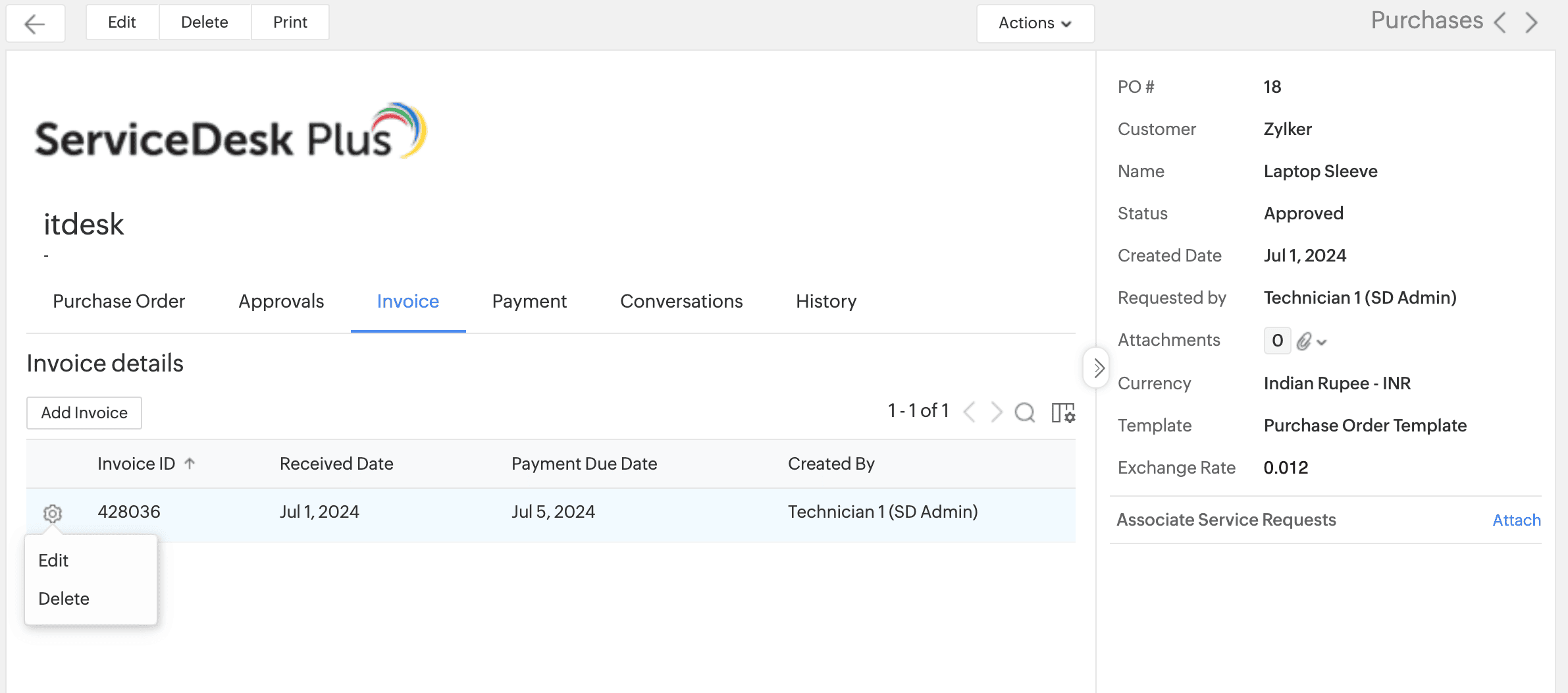Click the attachments count box
Screen dimensions: 1568x693
pos(1277,341)
